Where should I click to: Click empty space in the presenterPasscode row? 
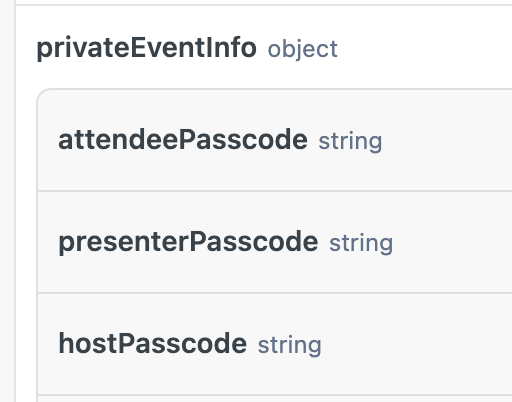[x=452, y=243]
